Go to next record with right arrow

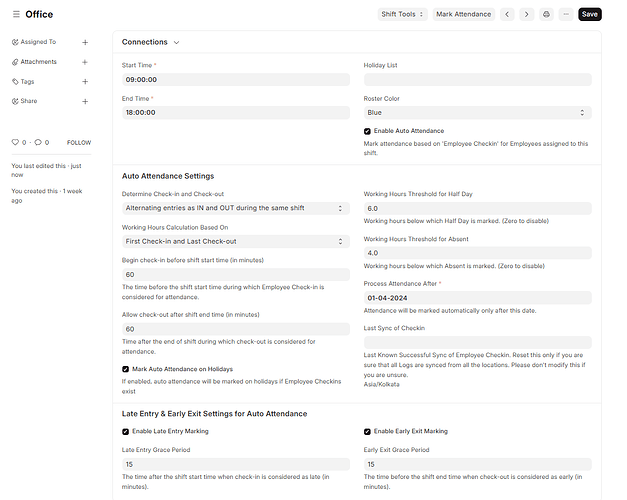[x=527, y=14]
